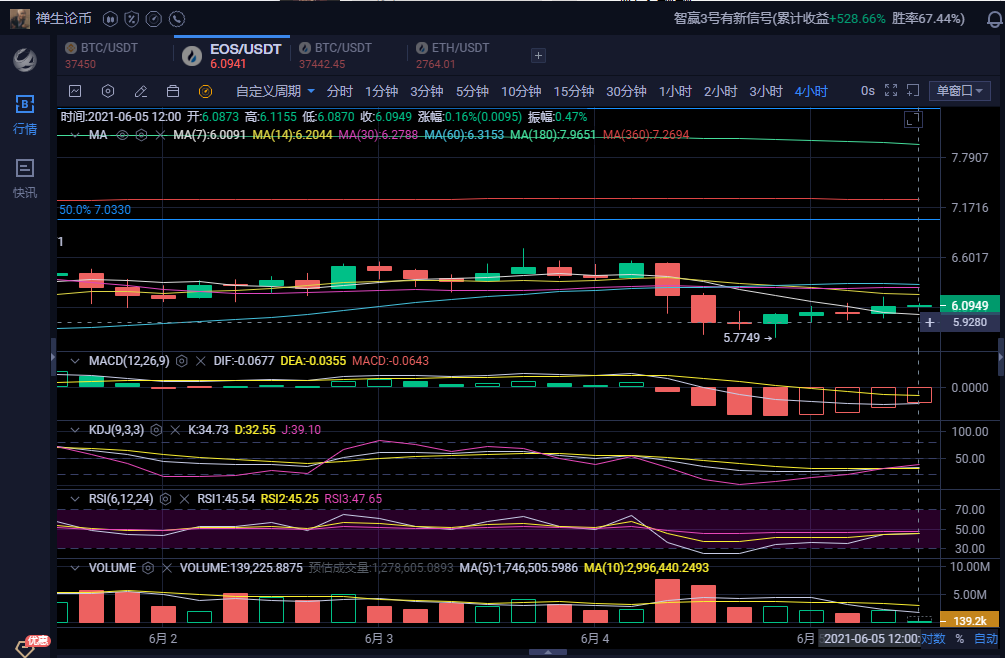The height and width of the screenshot is (658, 1005).
Task: Click the app logo in left sidebar
Action: coord(25,60)
